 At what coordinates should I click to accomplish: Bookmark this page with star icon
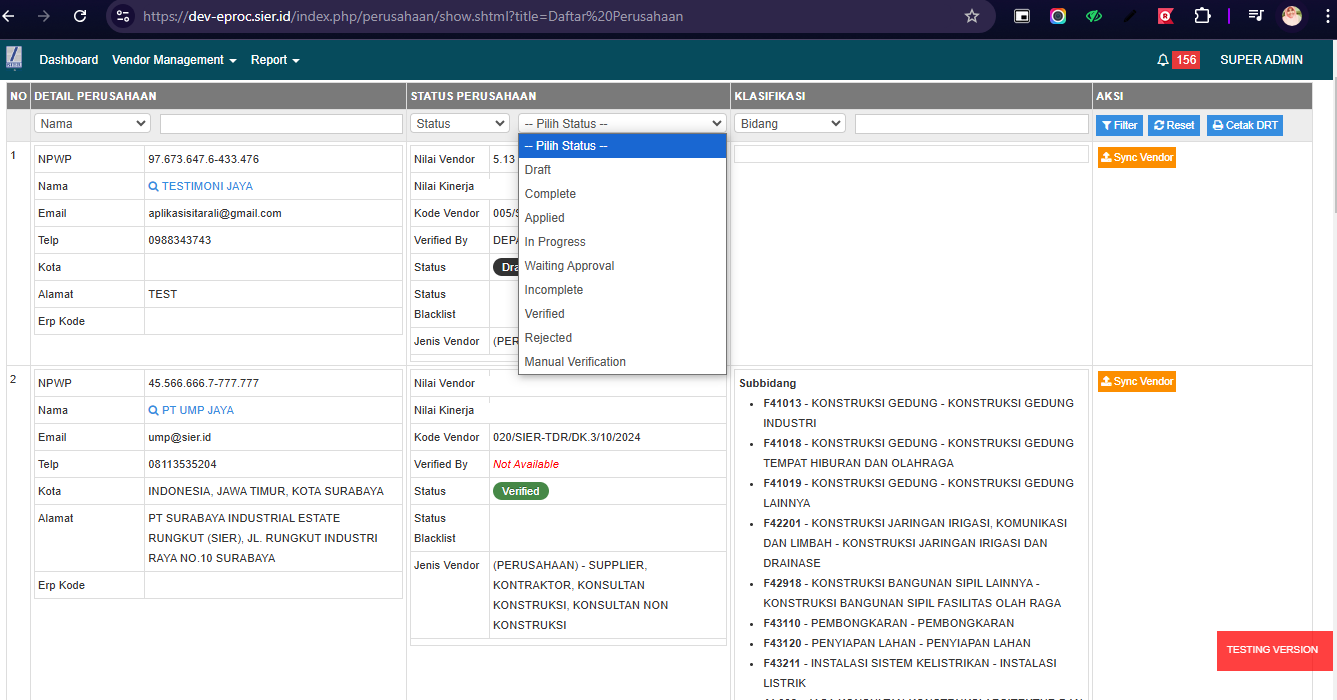click(x=971, y=16)
